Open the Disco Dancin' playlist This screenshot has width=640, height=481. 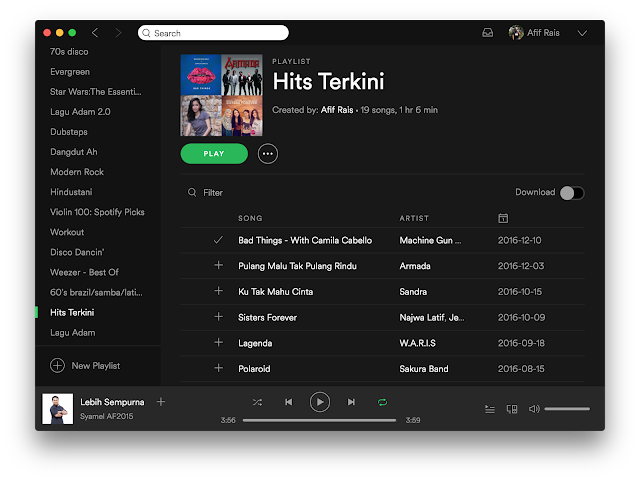77,252
